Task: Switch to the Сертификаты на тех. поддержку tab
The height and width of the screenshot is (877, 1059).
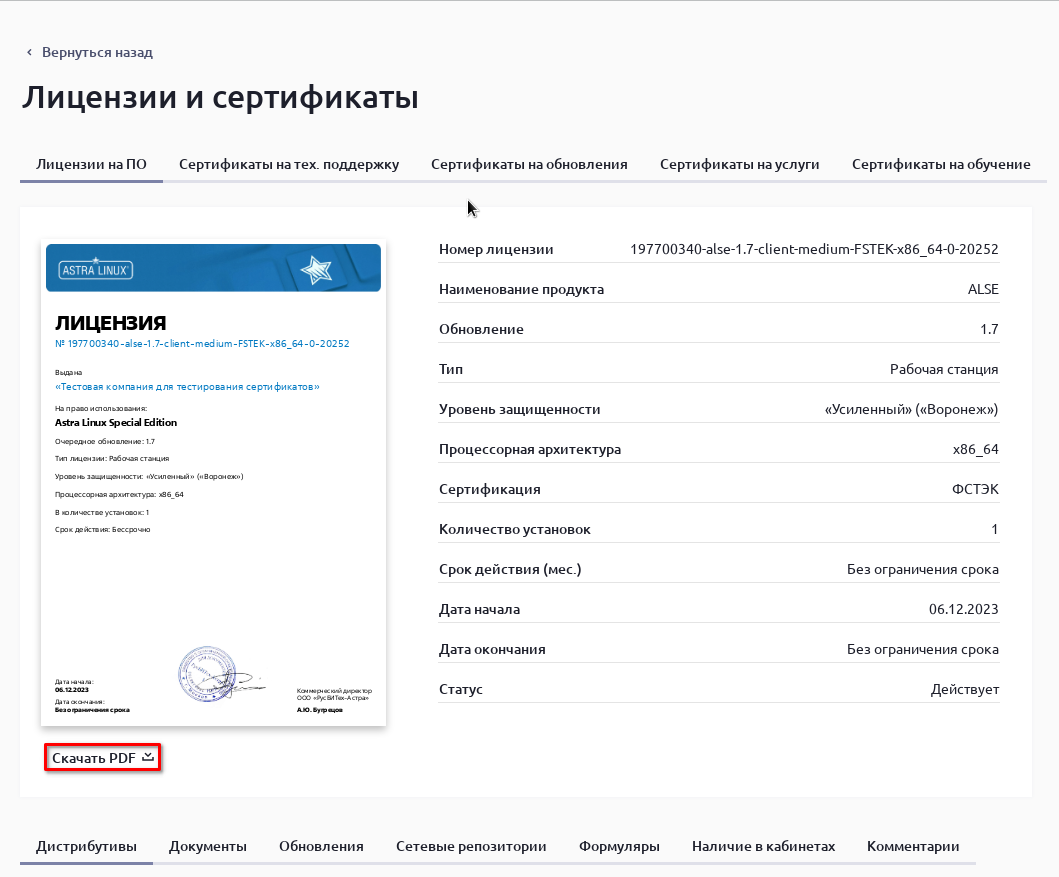Action: point(289,164)
